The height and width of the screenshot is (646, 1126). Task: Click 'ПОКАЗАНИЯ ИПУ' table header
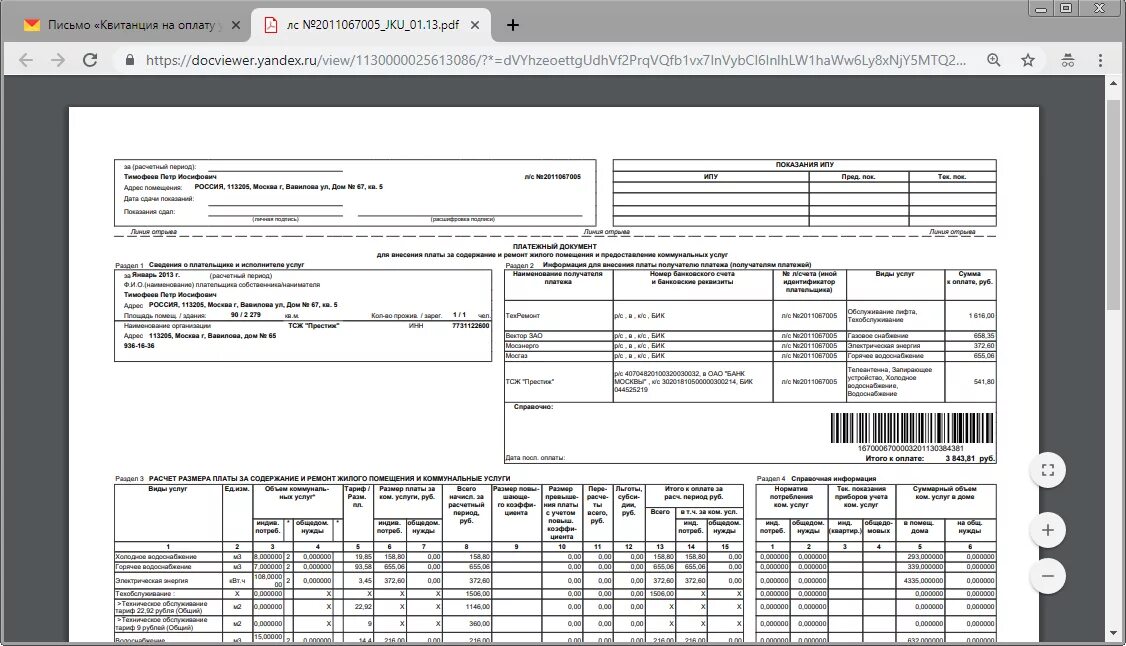[x=804, y=164]
